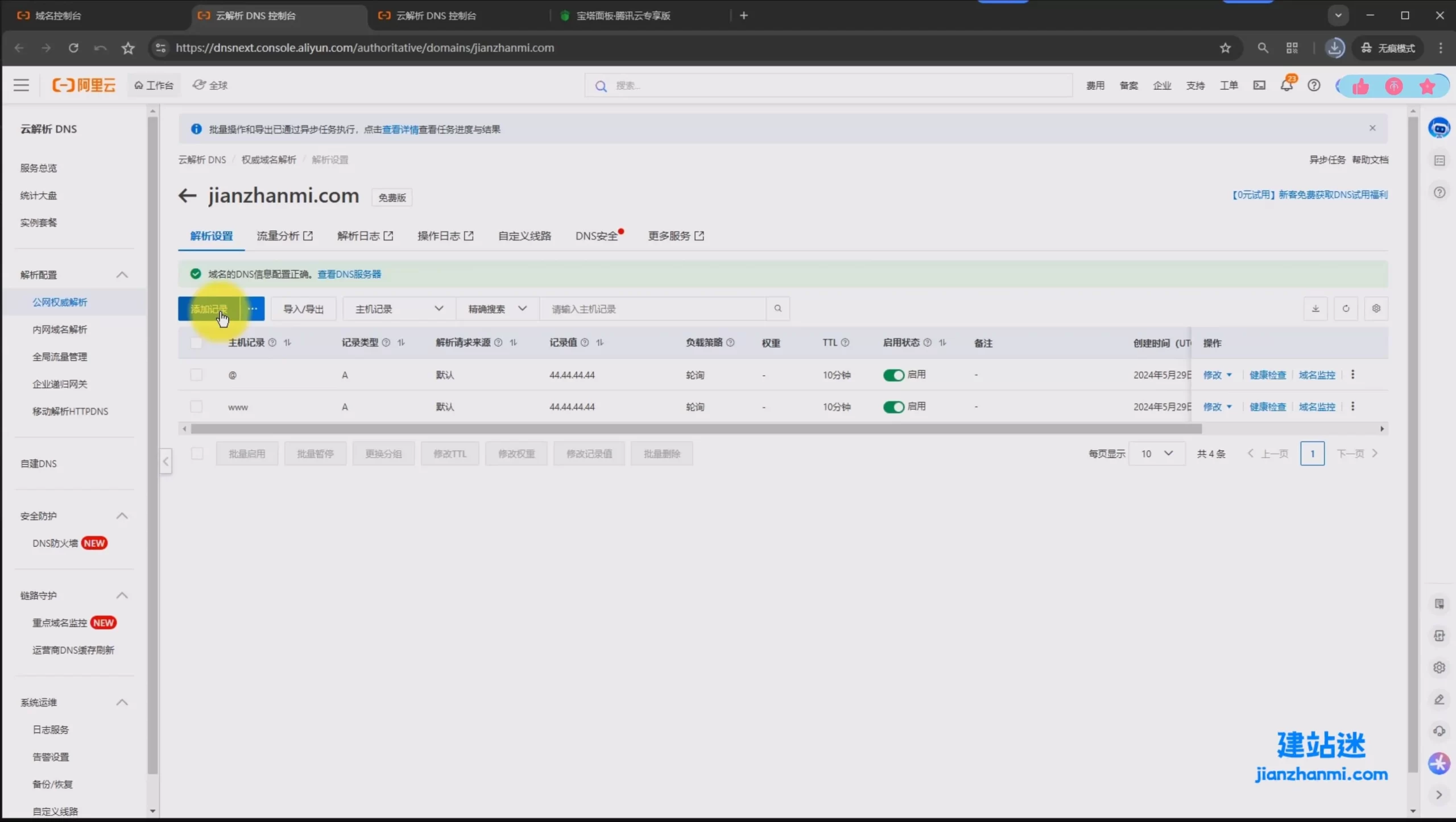Disable the @ record status toggle
The width and height of the screenshot is (1456, 822).
[x=893, y=375]
